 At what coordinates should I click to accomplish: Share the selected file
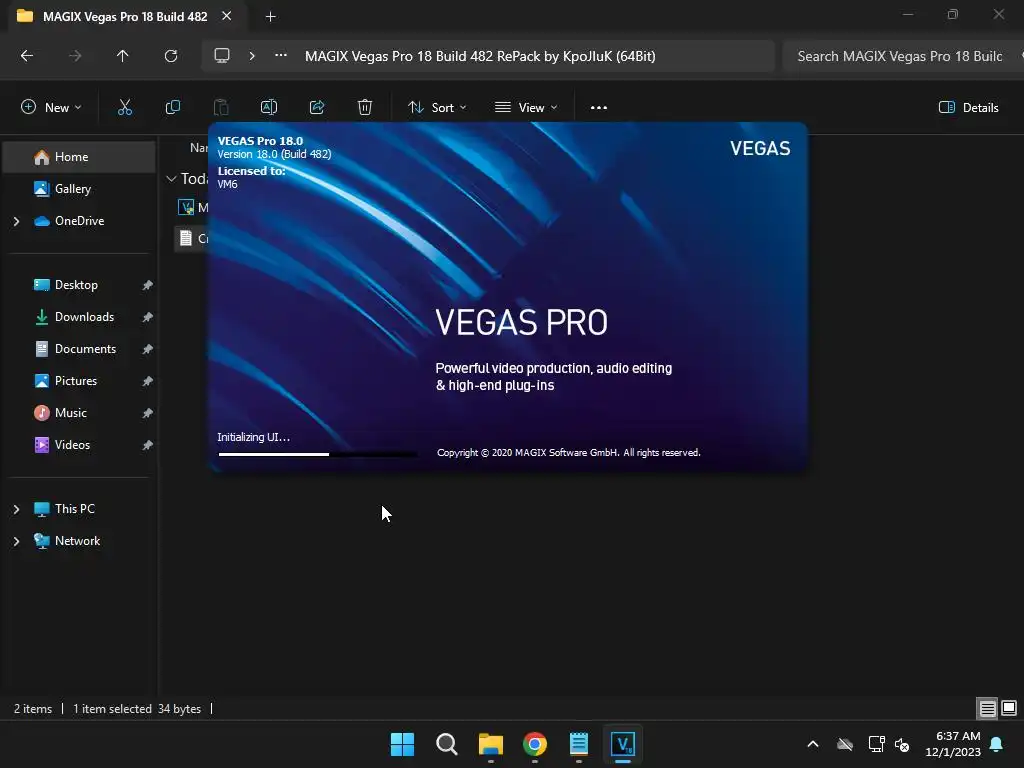click(317, 107)
